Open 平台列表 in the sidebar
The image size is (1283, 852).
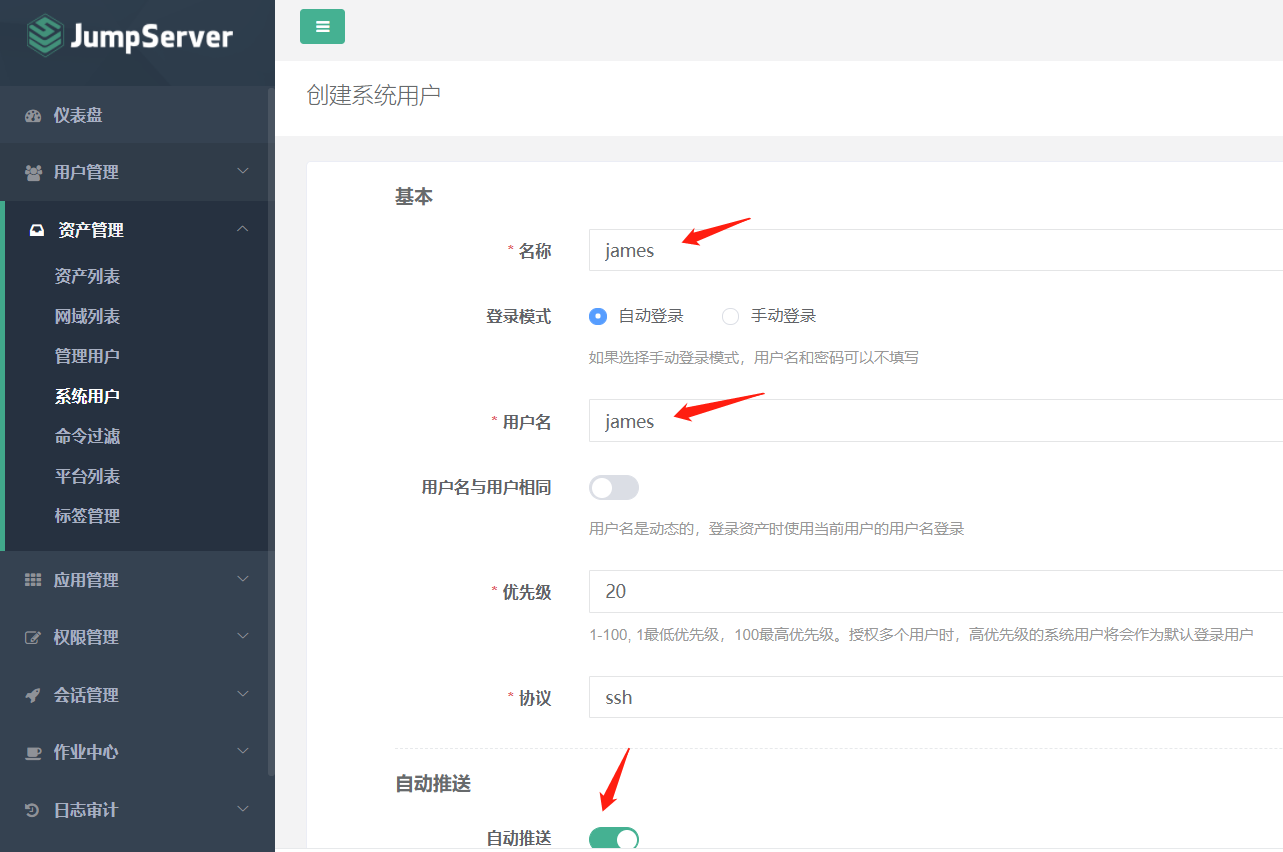coord(87,476)
